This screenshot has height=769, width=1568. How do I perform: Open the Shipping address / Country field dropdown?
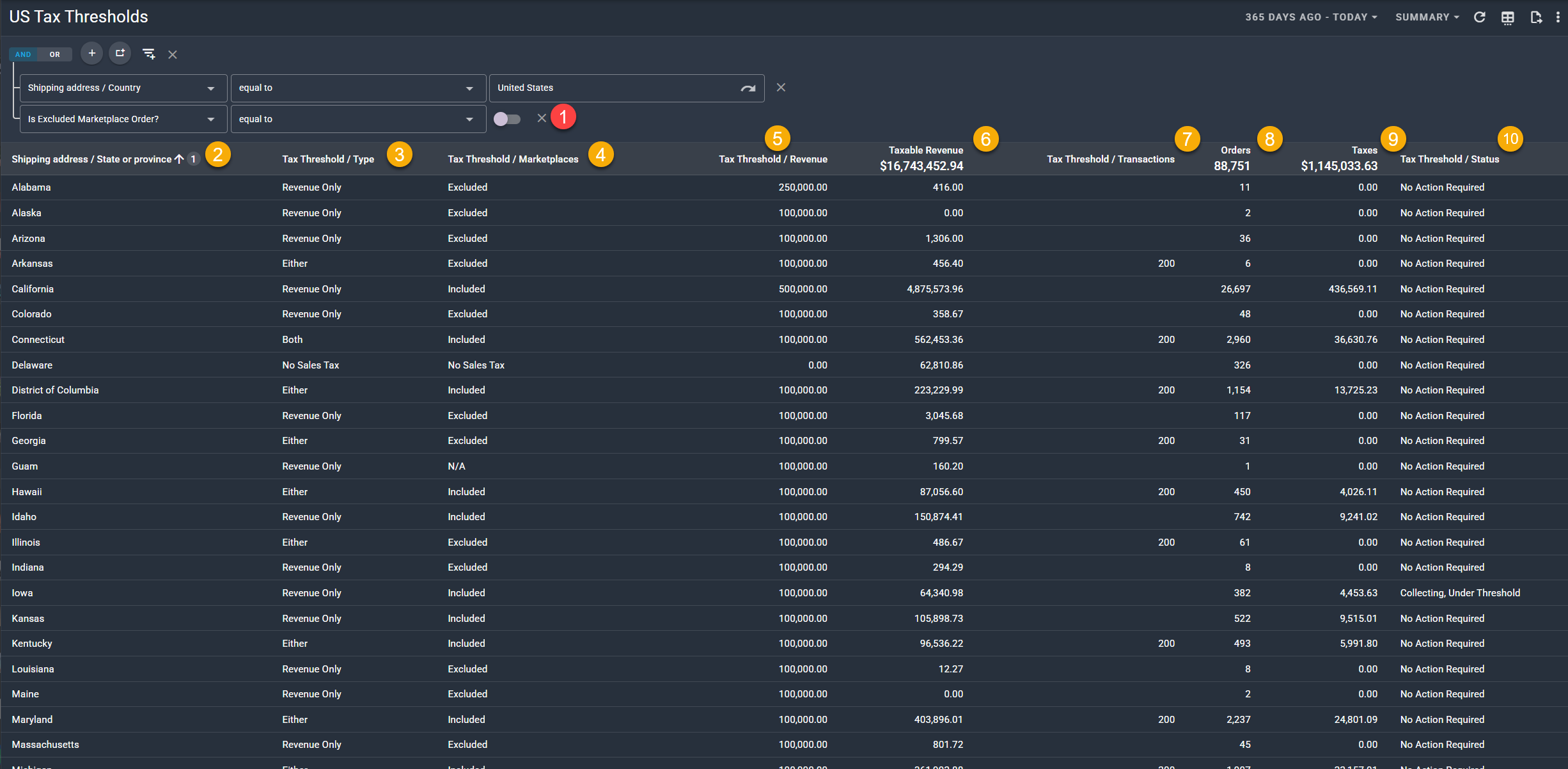123,88
